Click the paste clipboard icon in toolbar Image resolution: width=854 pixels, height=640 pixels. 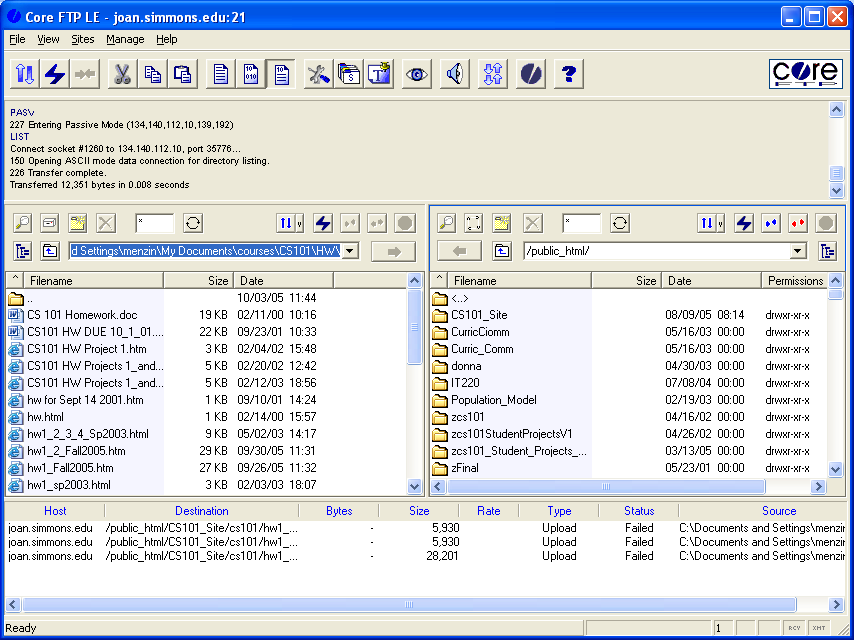(183, 75)
